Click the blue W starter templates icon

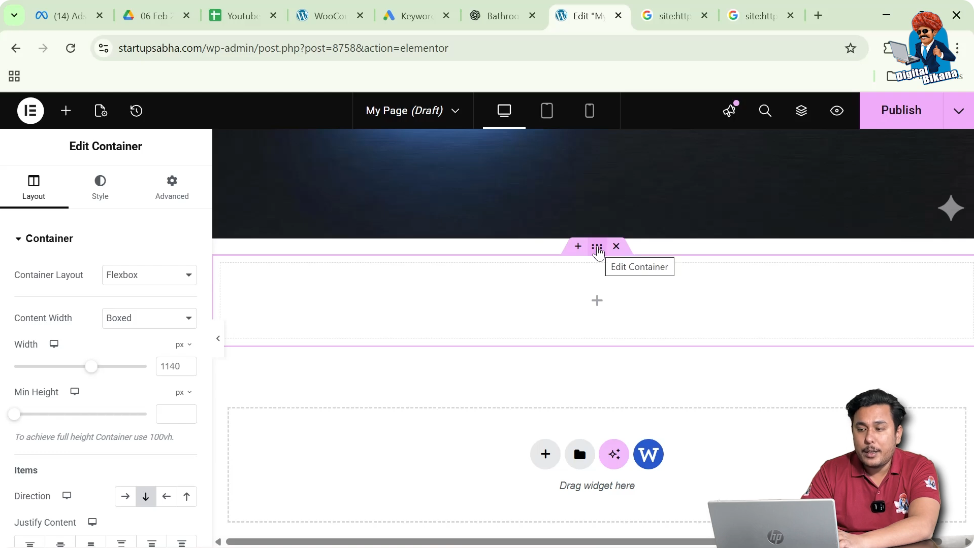pyautogui.click(x=648, y=454)
